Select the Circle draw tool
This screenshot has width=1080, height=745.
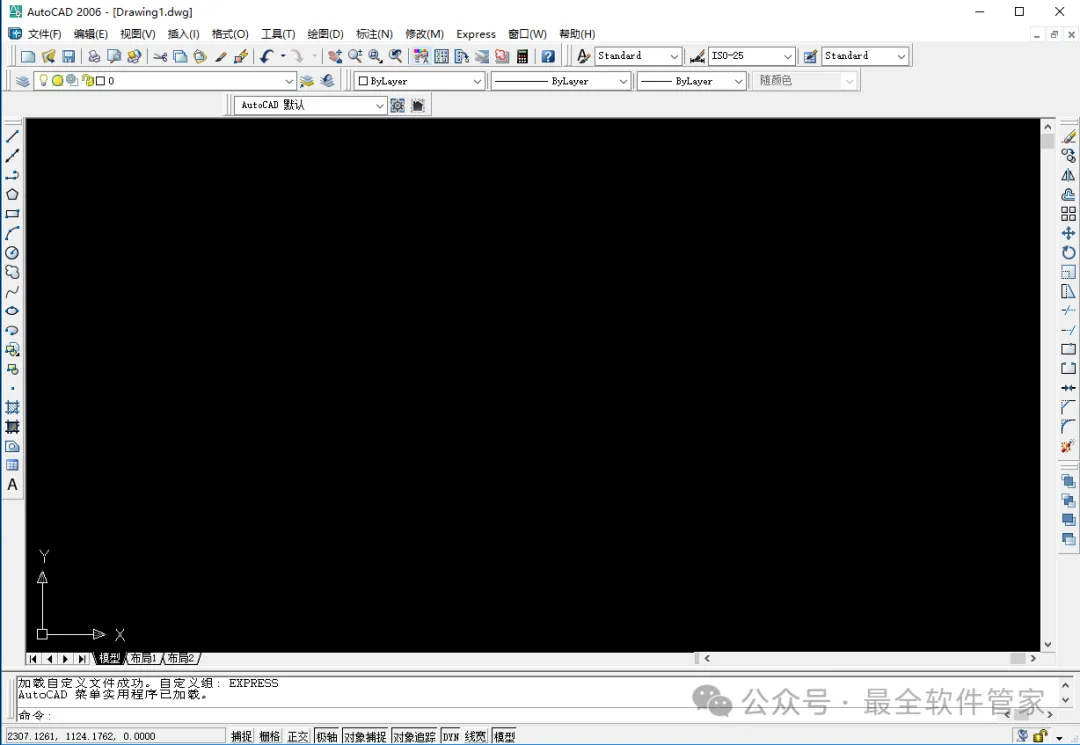pyautogui.click(x=12, y=253)
